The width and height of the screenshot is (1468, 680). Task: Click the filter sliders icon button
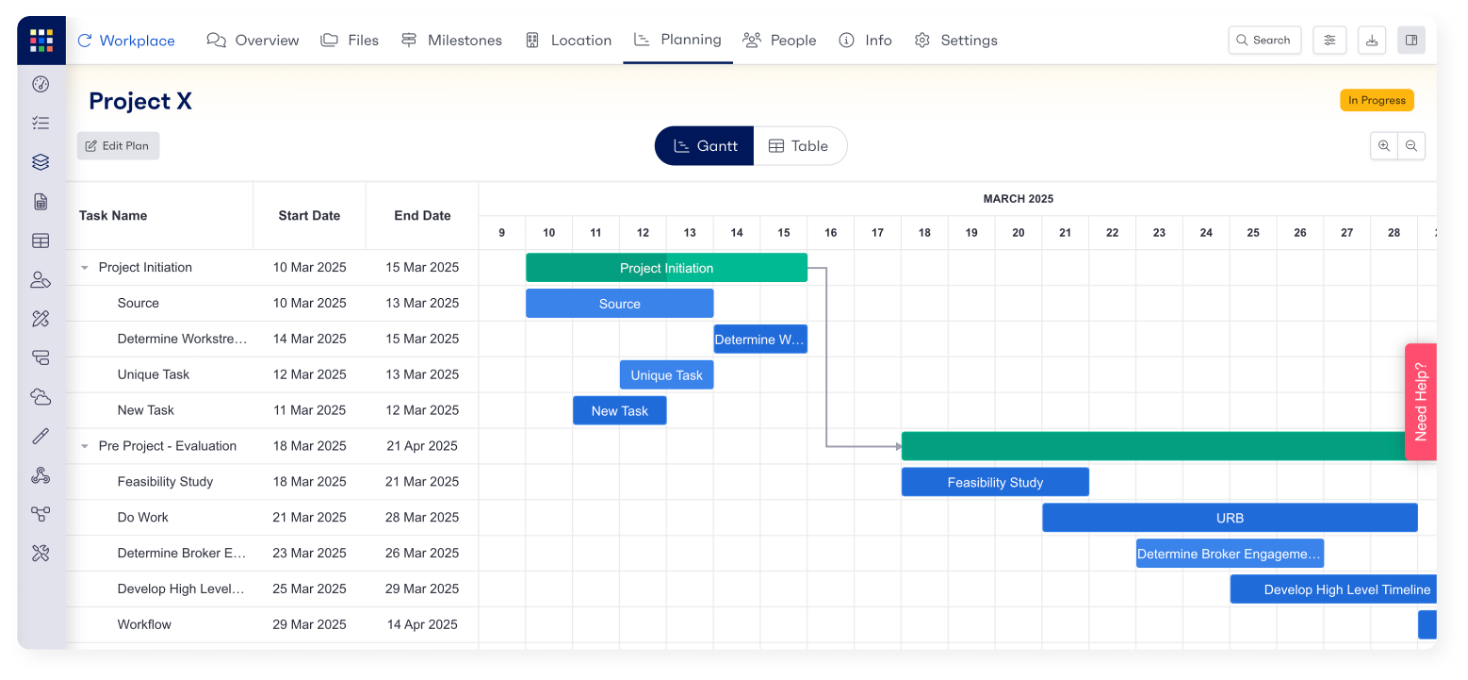click(x=1329, y=40)
